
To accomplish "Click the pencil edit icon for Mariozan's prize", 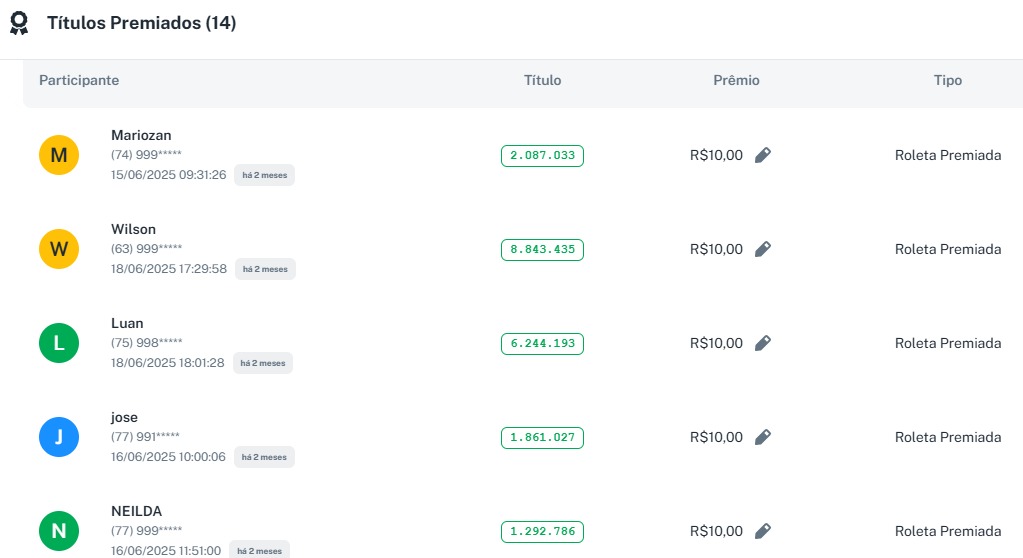I will [763, 155].
